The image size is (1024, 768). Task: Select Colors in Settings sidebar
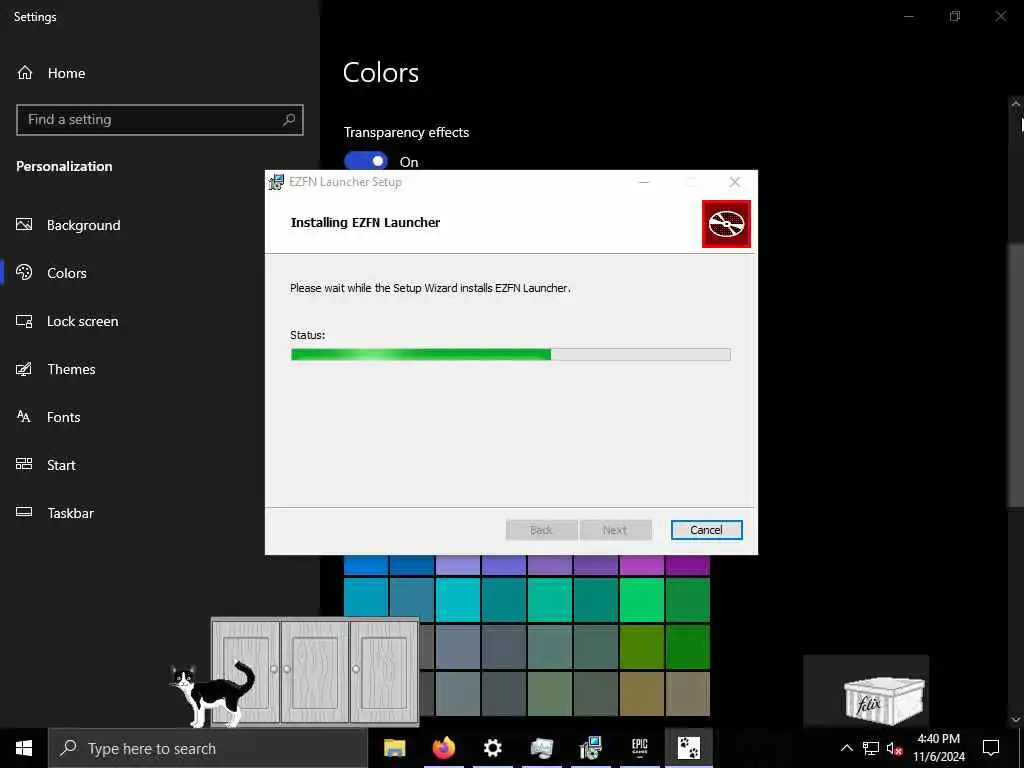tap(67, 273)
